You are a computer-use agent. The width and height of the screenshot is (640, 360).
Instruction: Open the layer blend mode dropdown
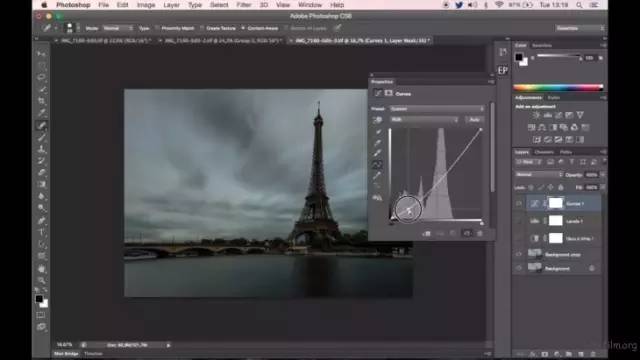click(x=539, y=175)
